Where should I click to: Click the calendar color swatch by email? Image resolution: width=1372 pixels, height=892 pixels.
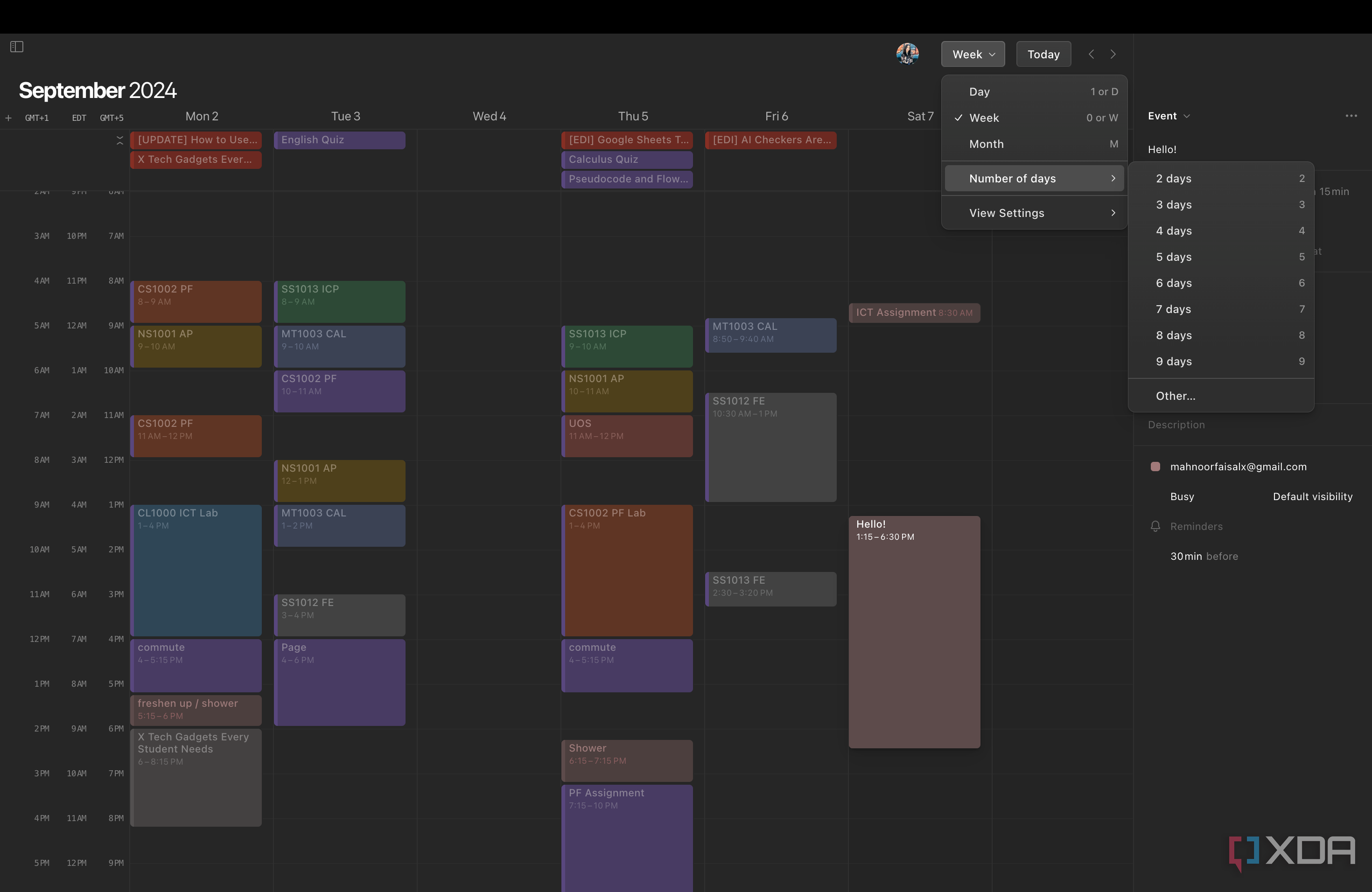tap(1155, 467)
